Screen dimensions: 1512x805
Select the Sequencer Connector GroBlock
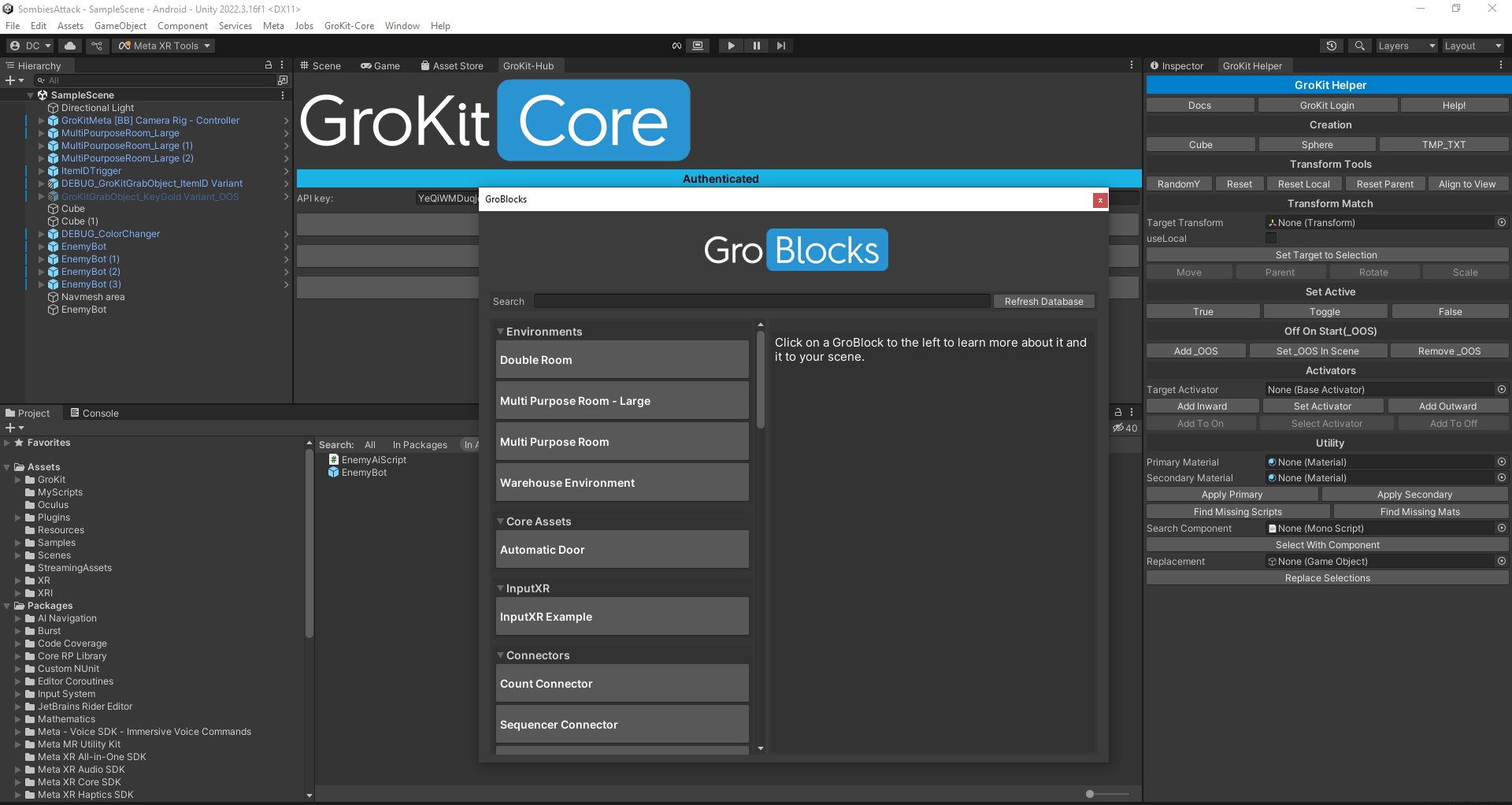click(622, 725)
